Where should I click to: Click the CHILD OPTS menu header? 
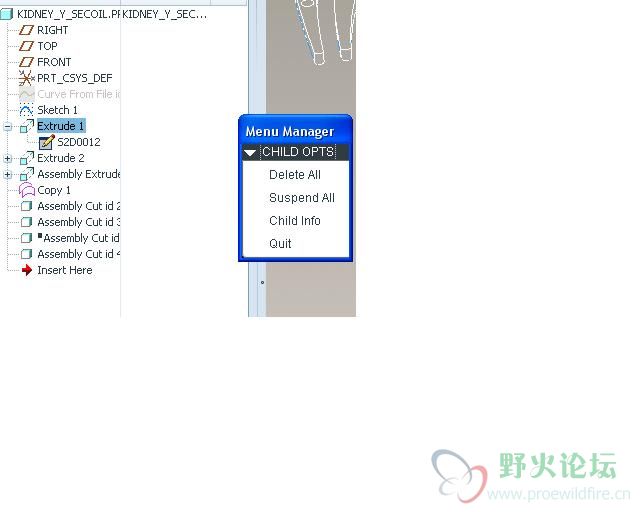click(296, 152)
